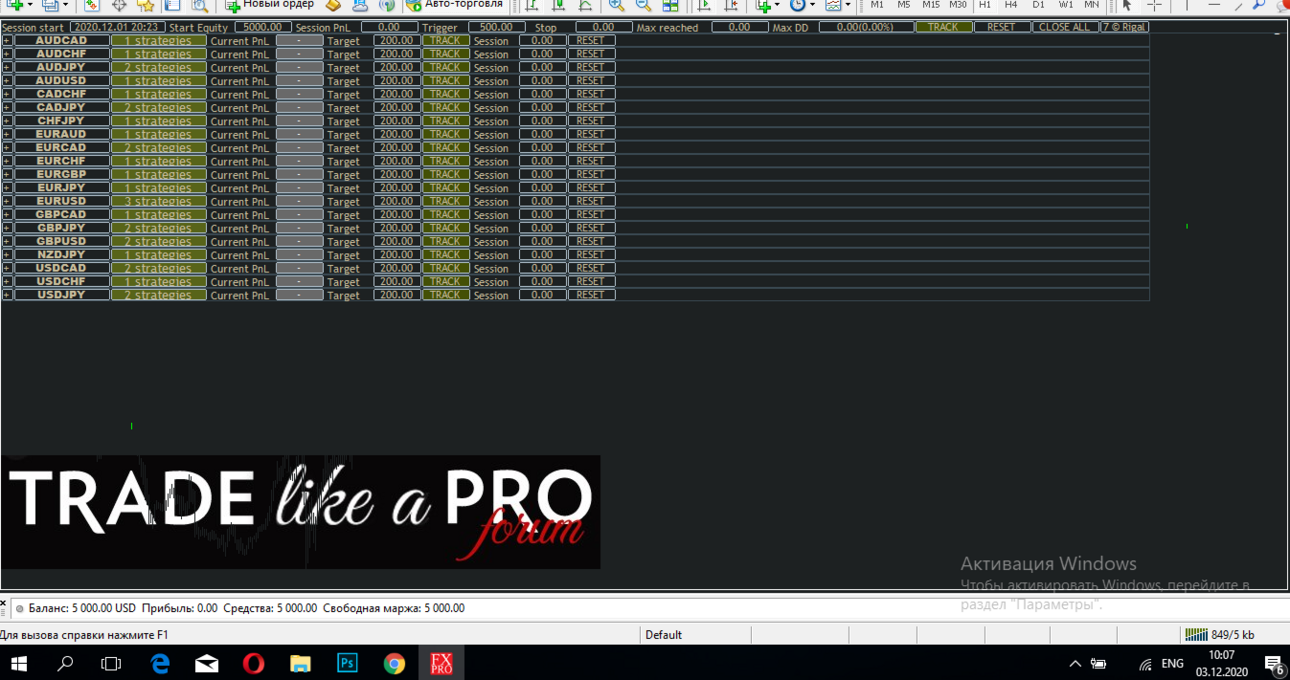
Task: Click the 3 strategies button for EURUSD
Action: click(x=158, y=201)
